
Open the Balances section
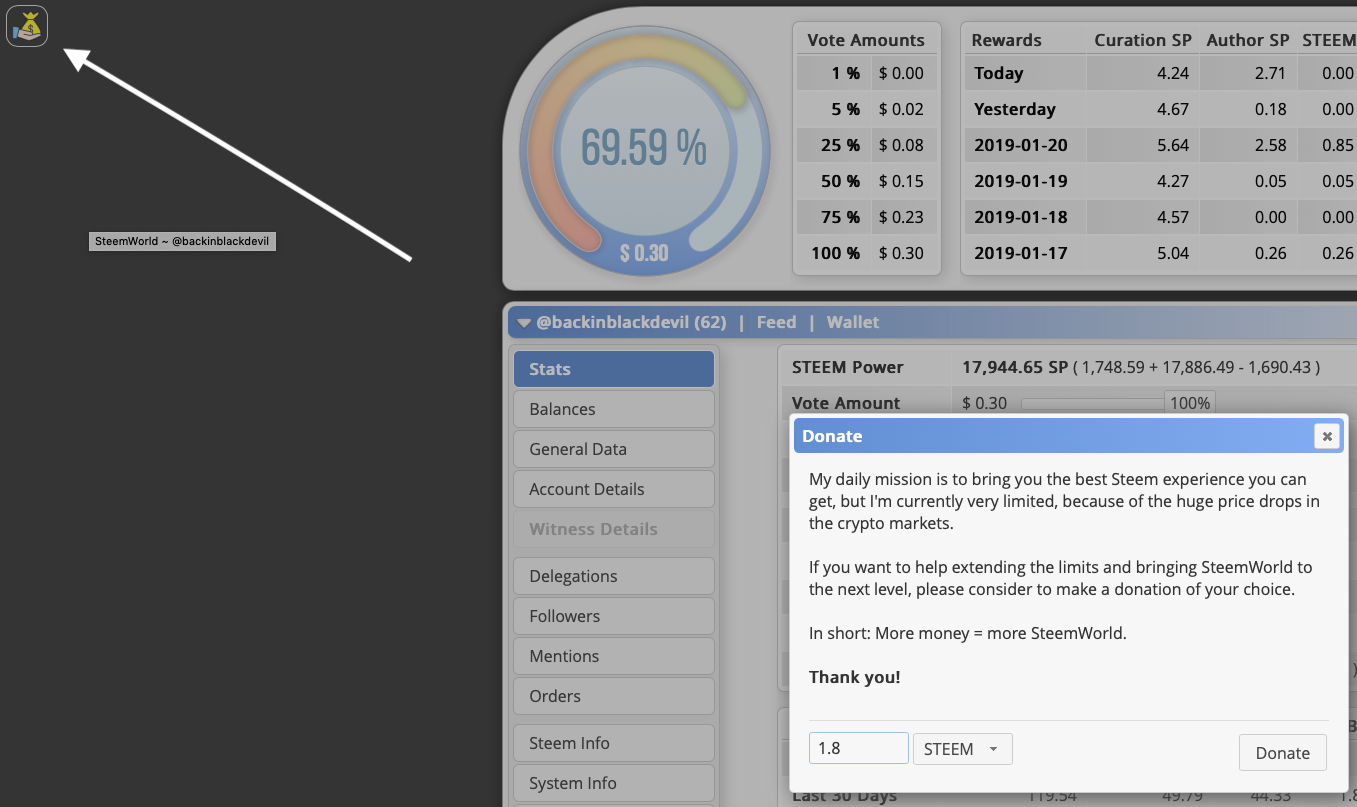point(614,409)
